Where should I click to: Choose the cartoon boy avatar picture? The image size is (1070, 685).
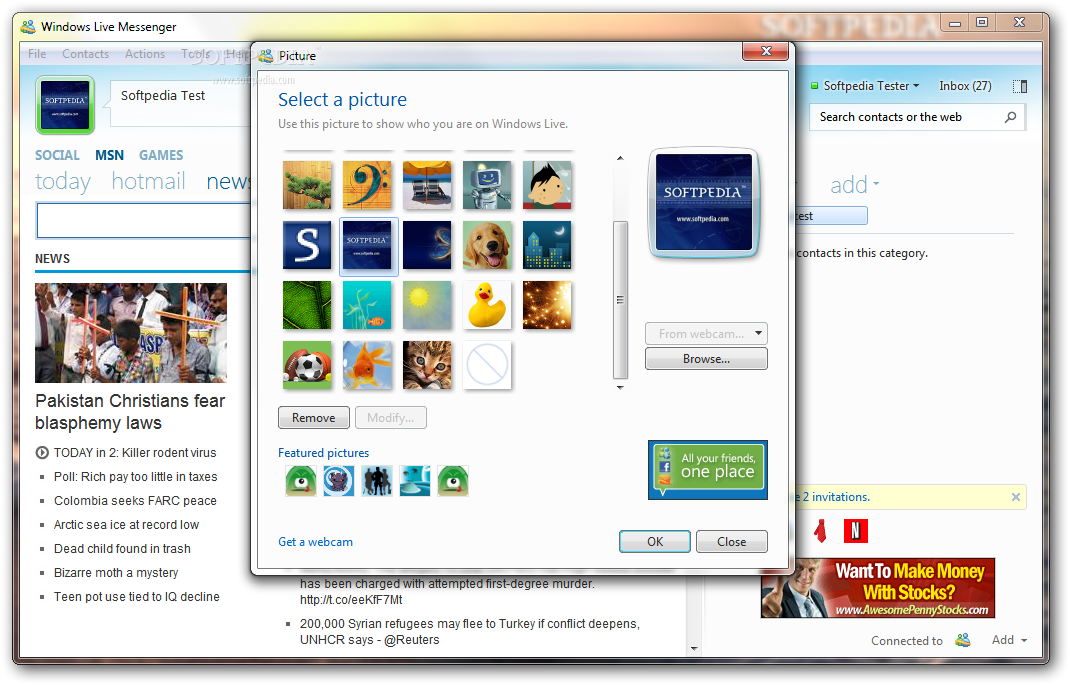coord(547,185)
